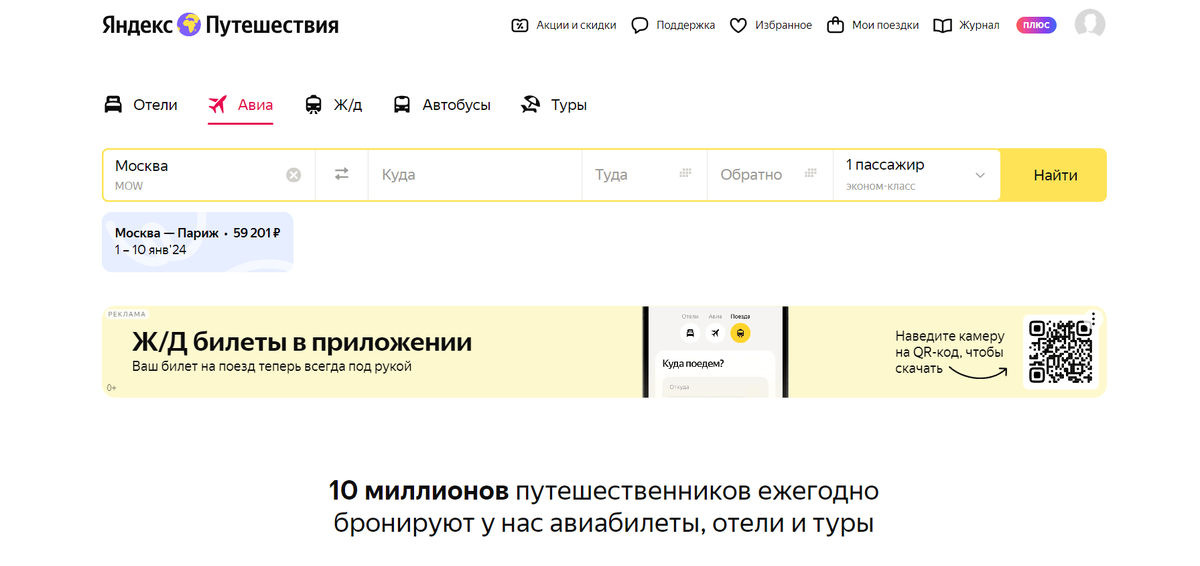The height and width of the screenshot is (566, 1200).
Task: Switch to the Автобусы tab
Action: [x=441, y=105]
